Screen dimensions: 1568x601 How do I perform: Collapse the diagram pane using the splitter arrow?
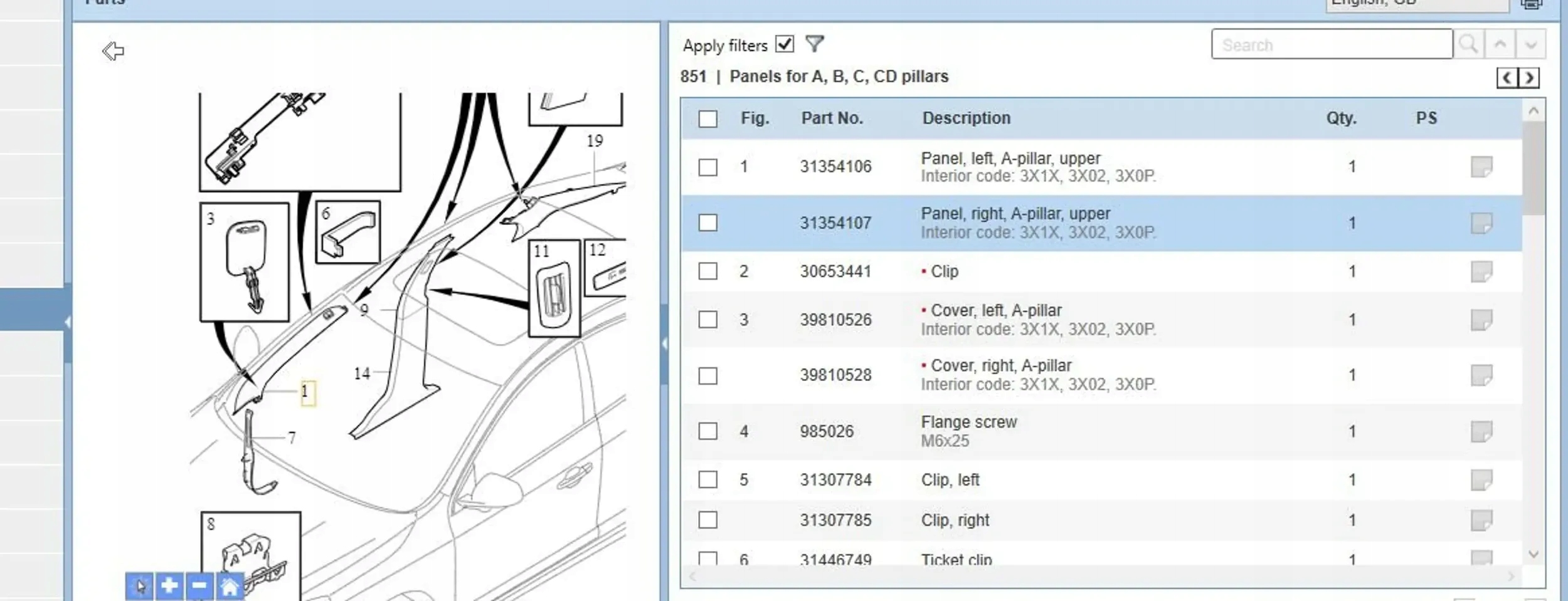[x=664, y=343]
